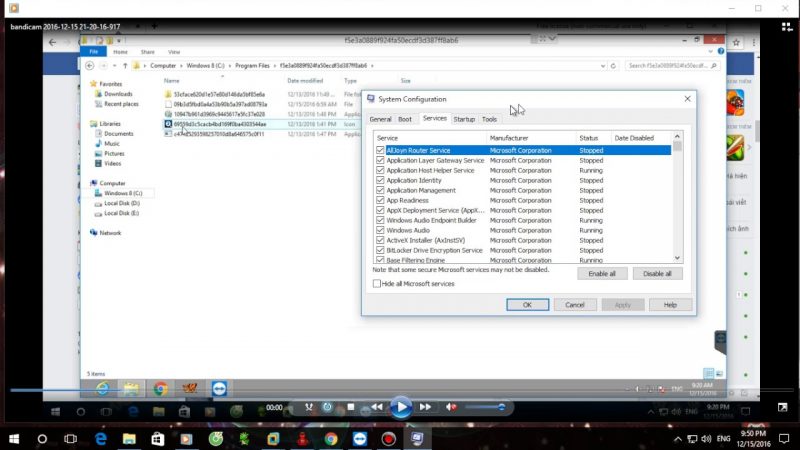
Task: Open the General tab in System Configuration
Action: 380,119
